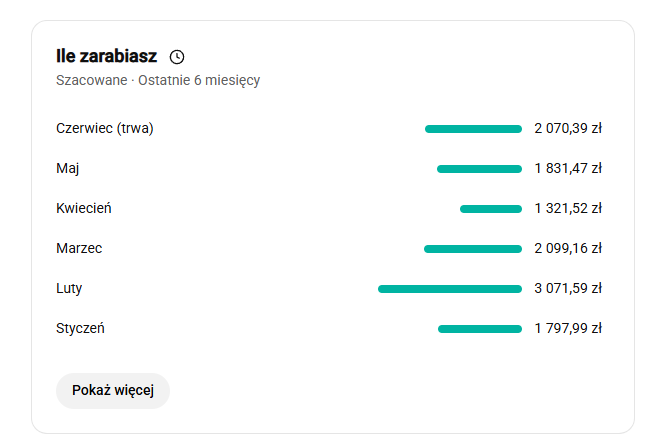Select the Maj month label
This screenshot has height=435, width=652.
(x=67, y=168)
